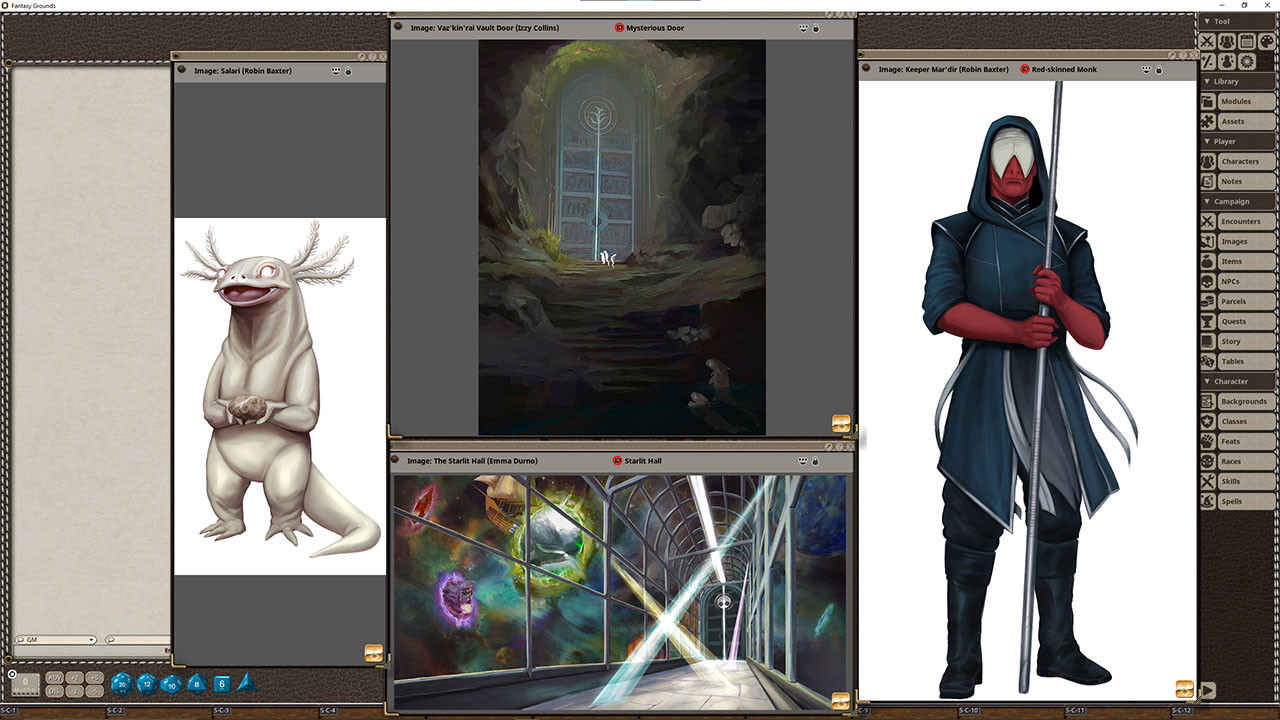
Task: Click the d4 pyramid die
Action: click(246, 683)
